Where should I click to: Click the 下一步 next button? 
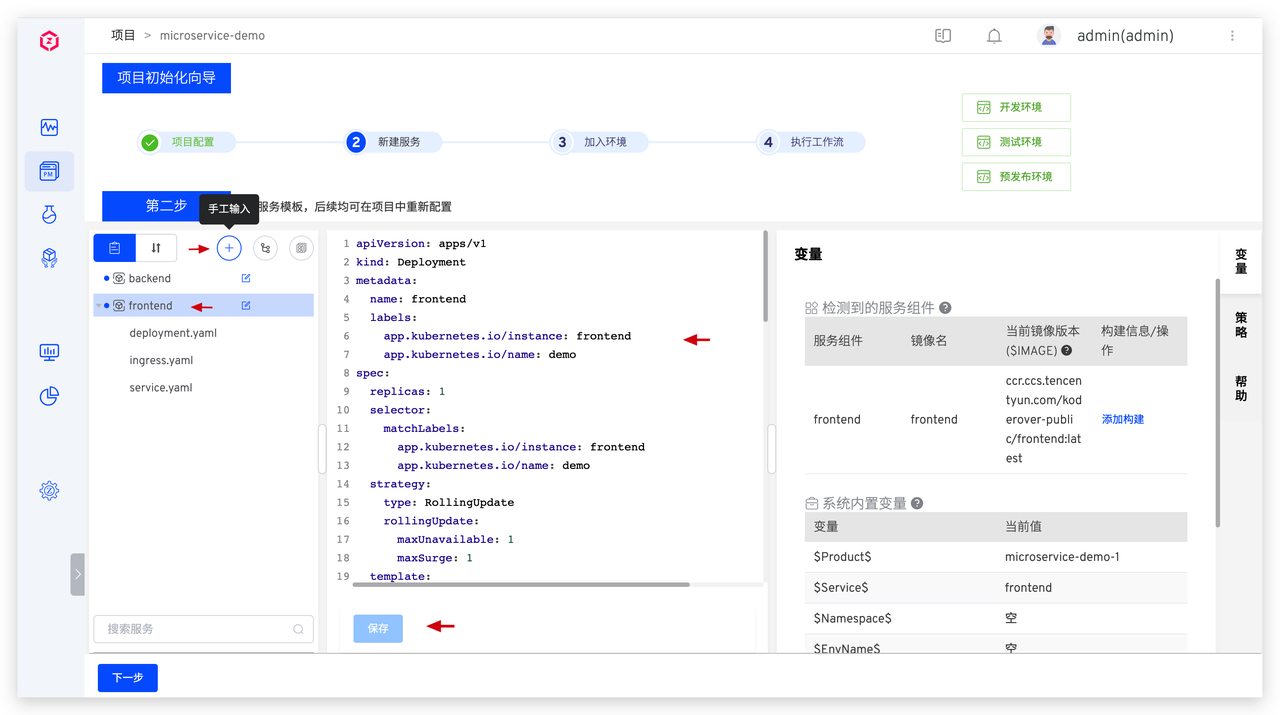128,677
